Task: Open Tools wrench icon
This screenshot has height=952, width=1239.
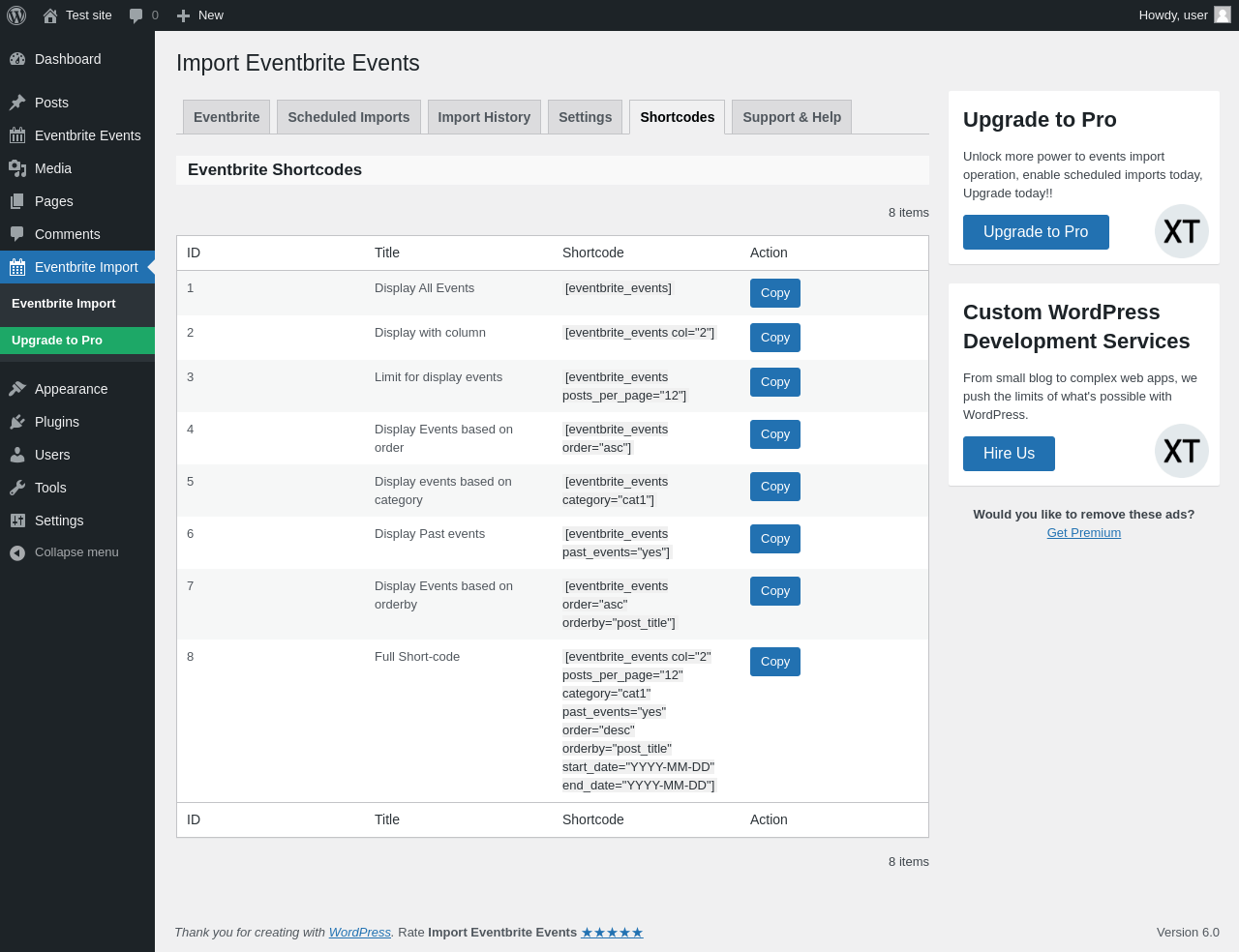Action: [17, 488]
